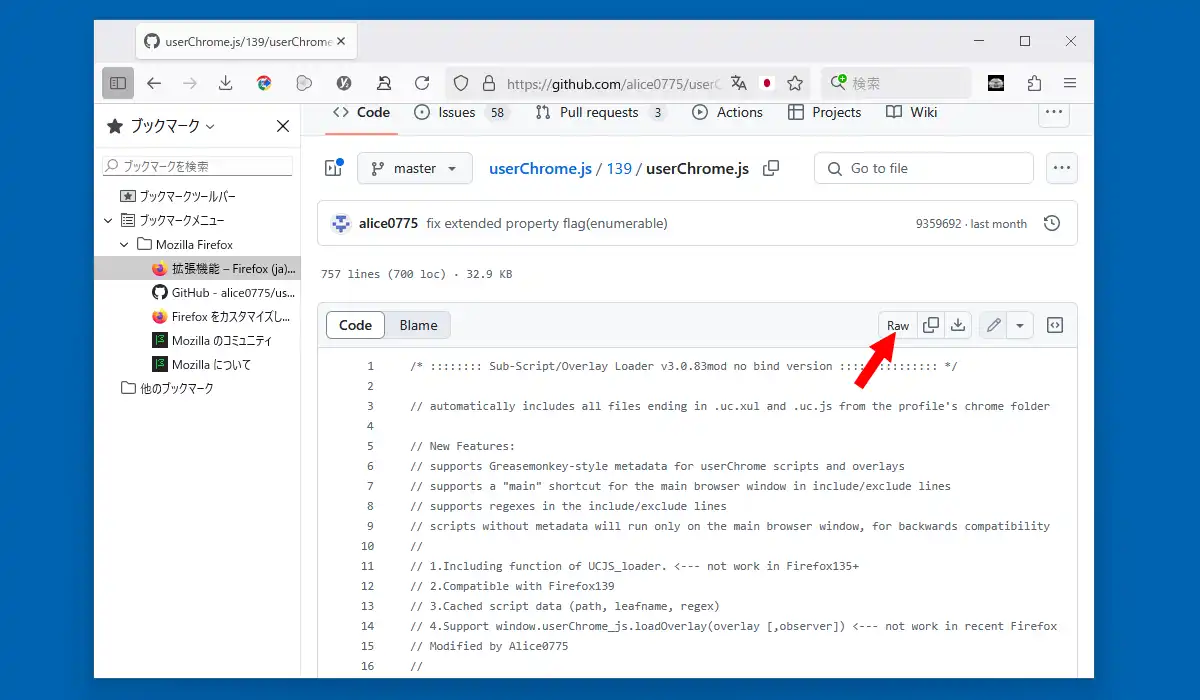1200x700 pixels.
Task: Go back with the arrow button
Action: pos(153,83)
